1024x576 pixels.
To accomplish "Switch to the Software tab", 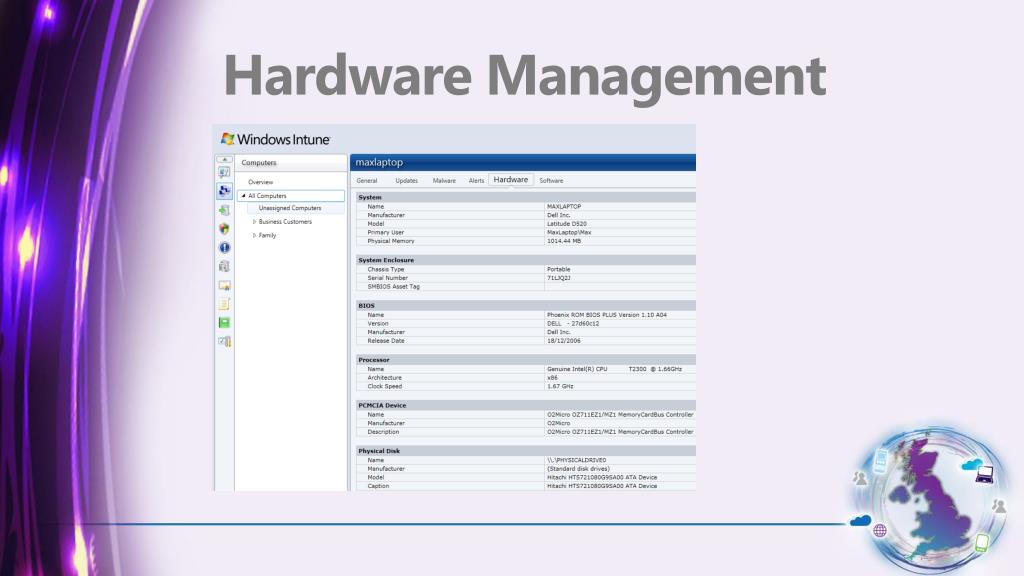I will click(551, 181).
